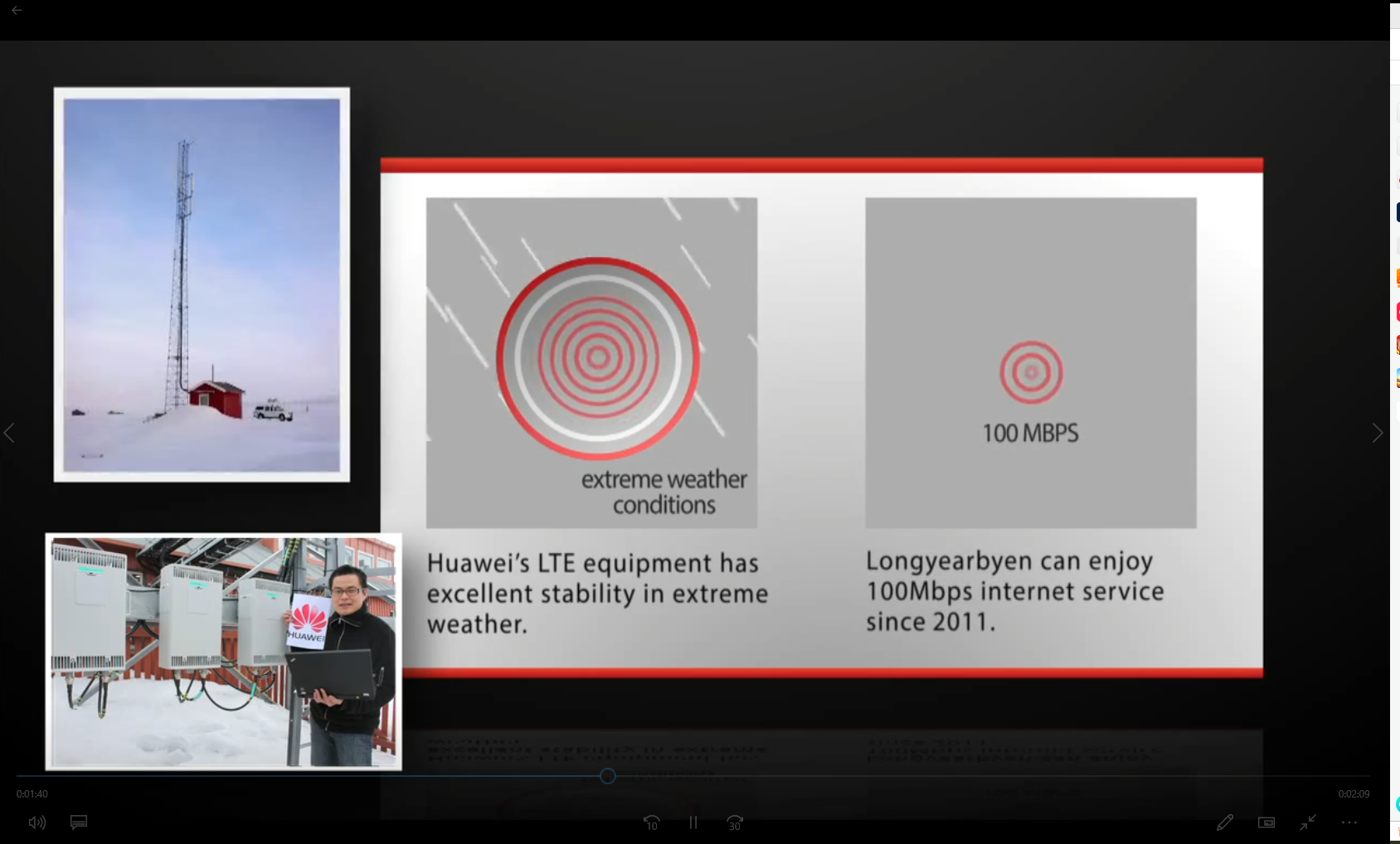Open the volume control
1400x844 pixels.
click(37, 822)
